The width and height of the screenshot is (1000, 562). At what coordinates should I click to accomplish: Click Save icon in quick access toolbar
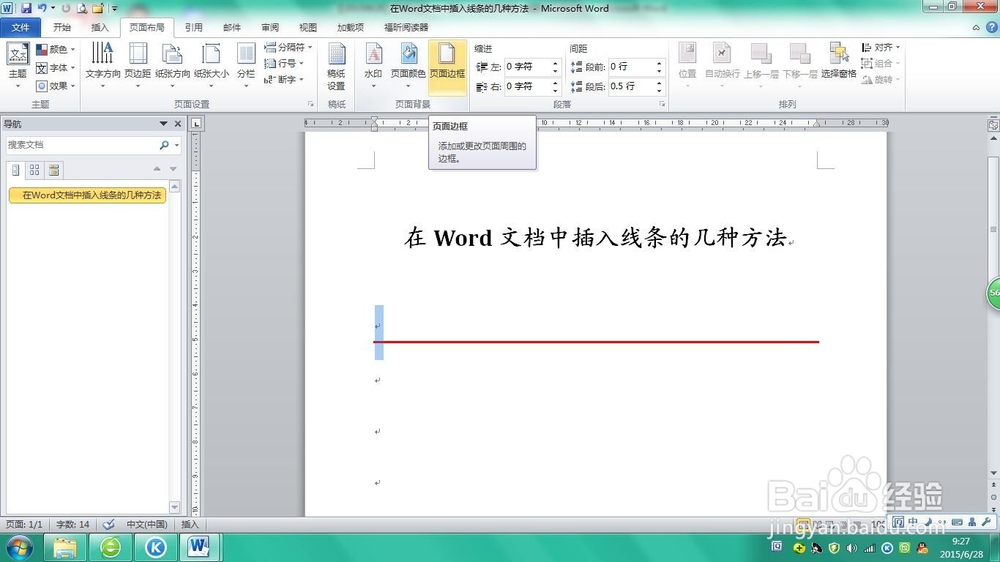tap(26, 8)
